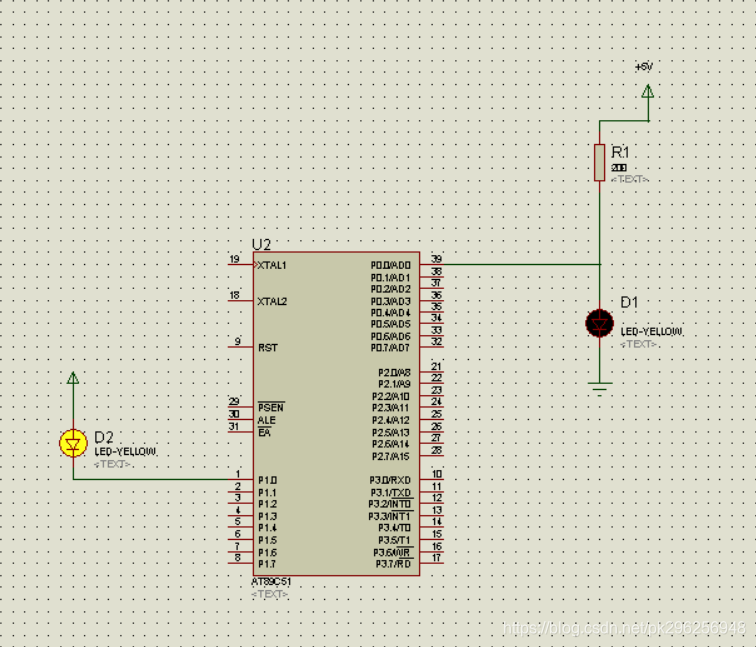
Task: Click the P2.7/A15 pin label
Action: pos(391,457)
